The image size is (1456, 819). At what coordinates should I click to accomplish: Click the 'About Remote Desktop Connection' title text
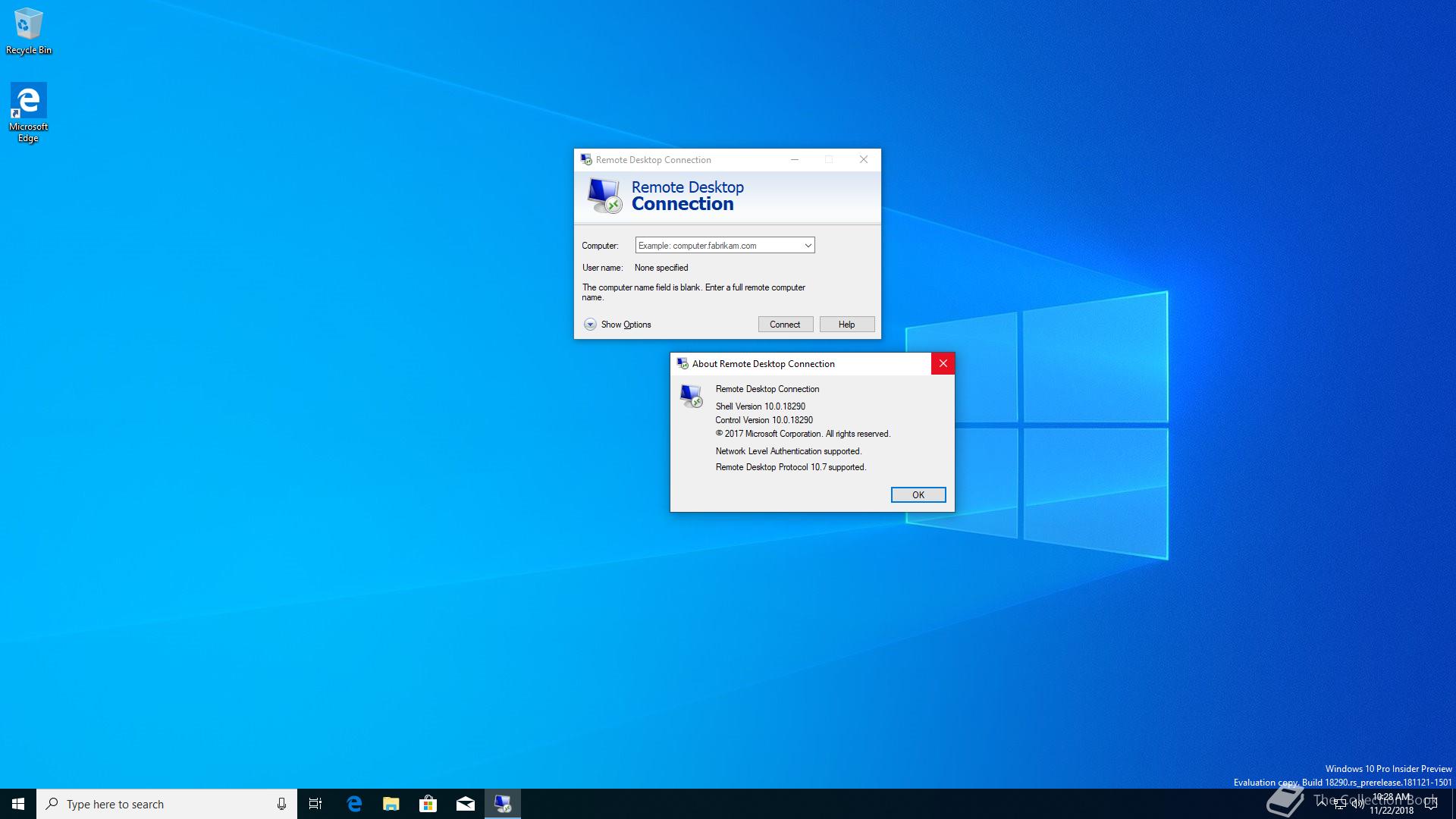coord(763,364)
